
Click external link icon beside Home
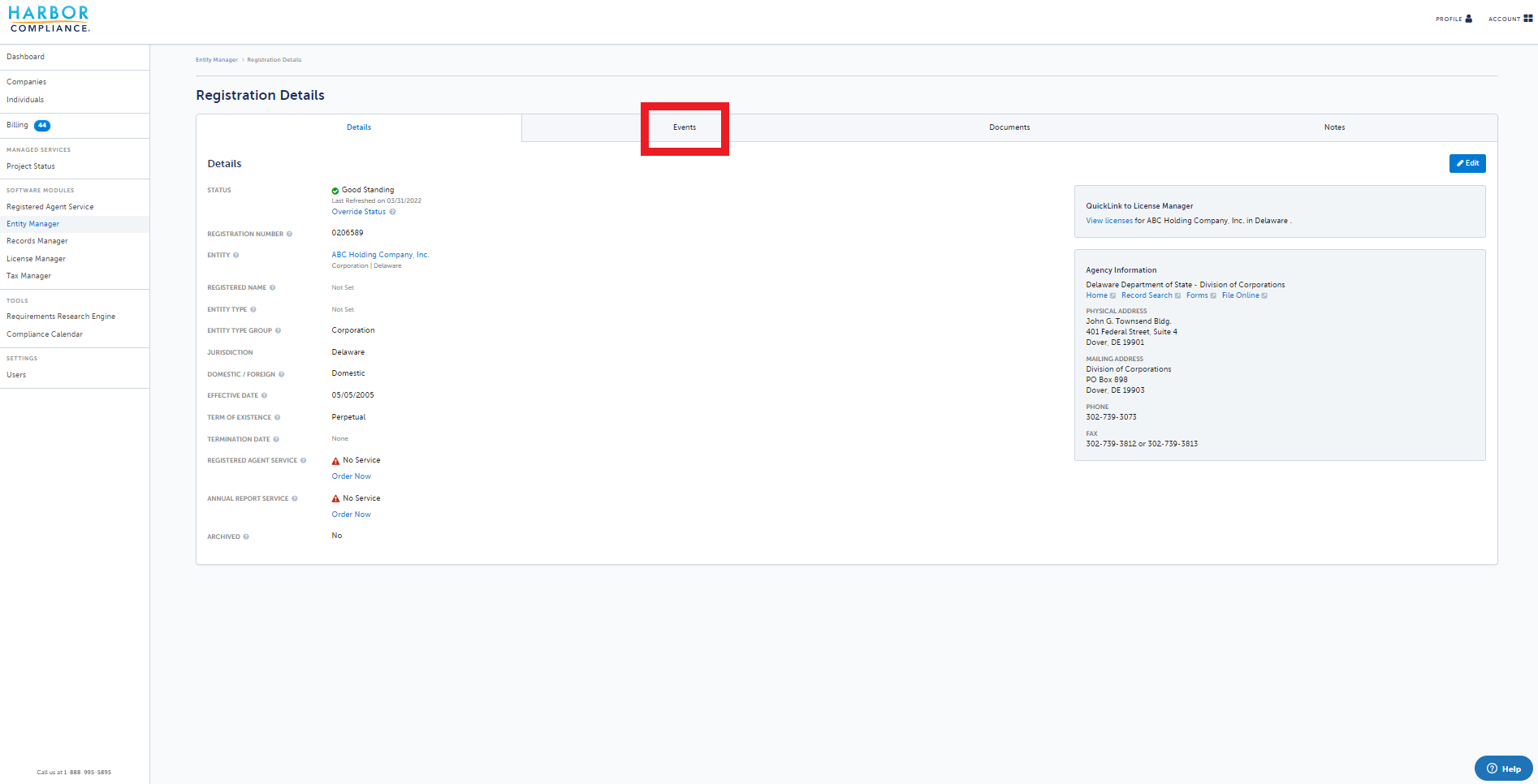1113,295
